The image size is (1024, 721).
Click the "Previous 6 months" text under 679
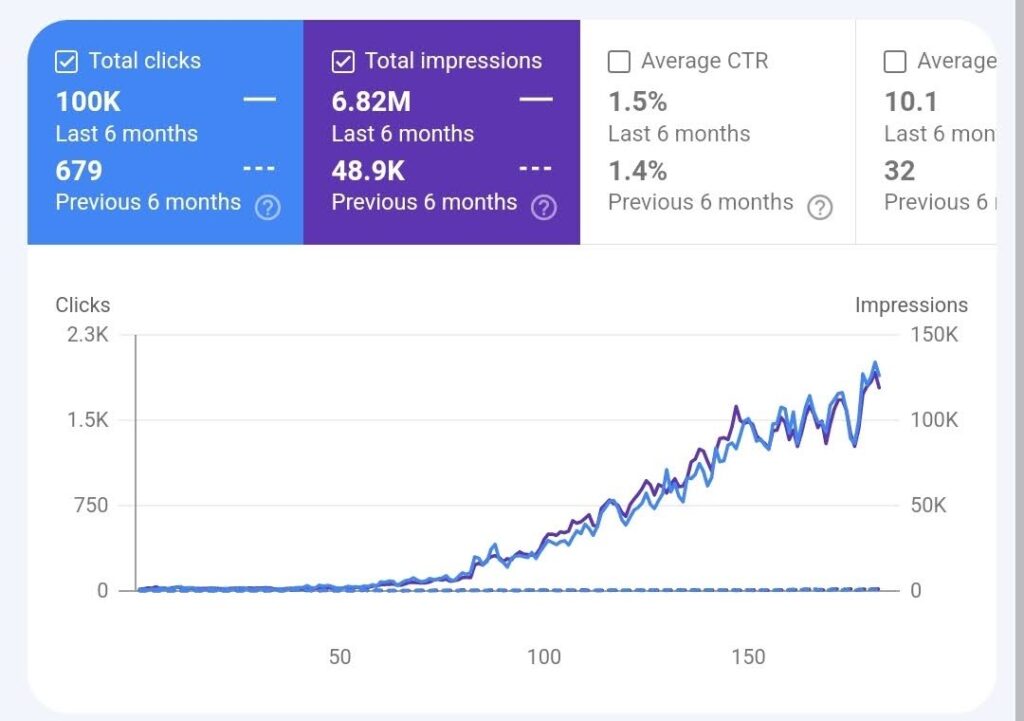click(148, 202)
